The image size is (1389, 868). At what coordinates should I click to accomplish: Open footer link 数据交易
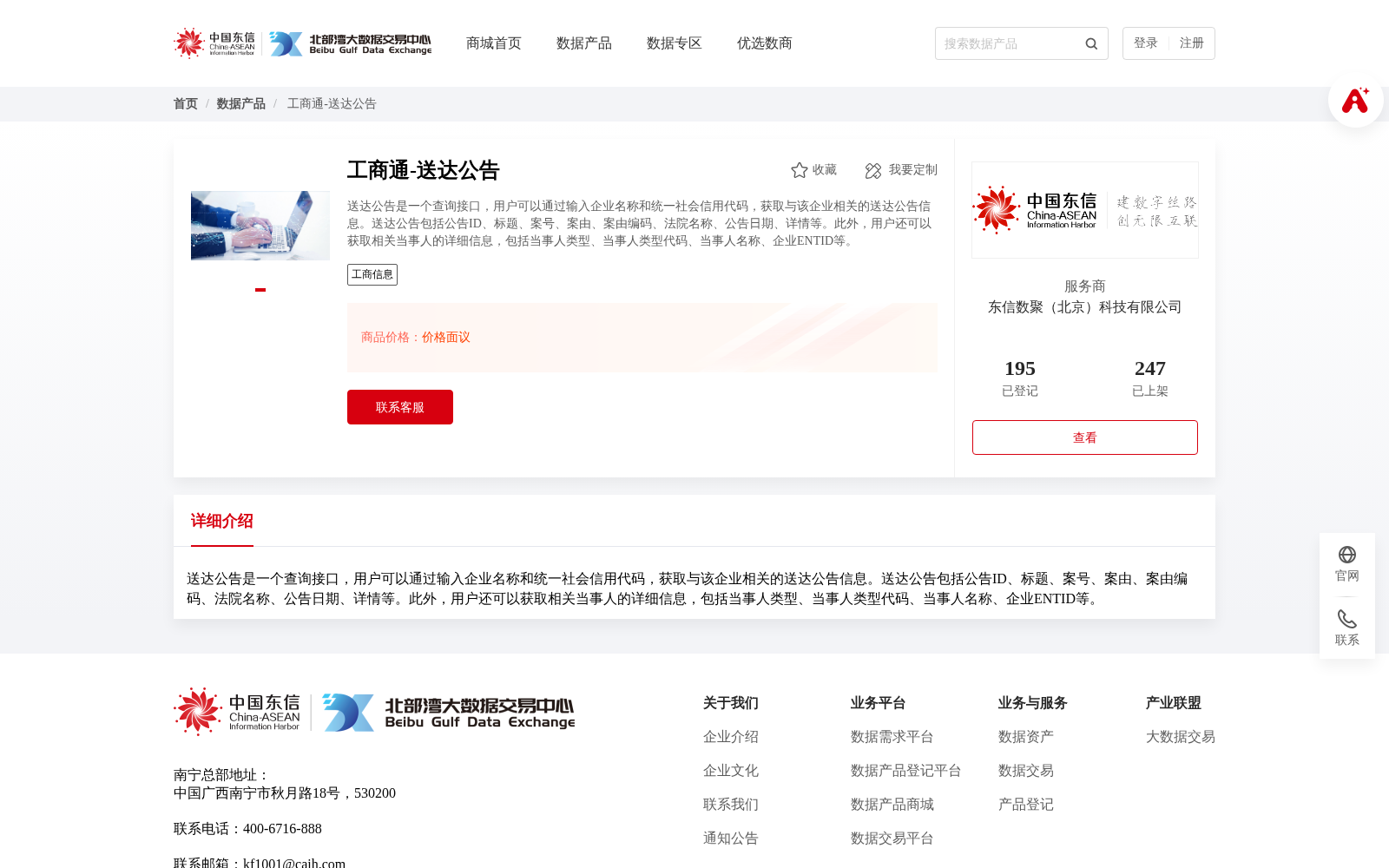[1026, 771]
